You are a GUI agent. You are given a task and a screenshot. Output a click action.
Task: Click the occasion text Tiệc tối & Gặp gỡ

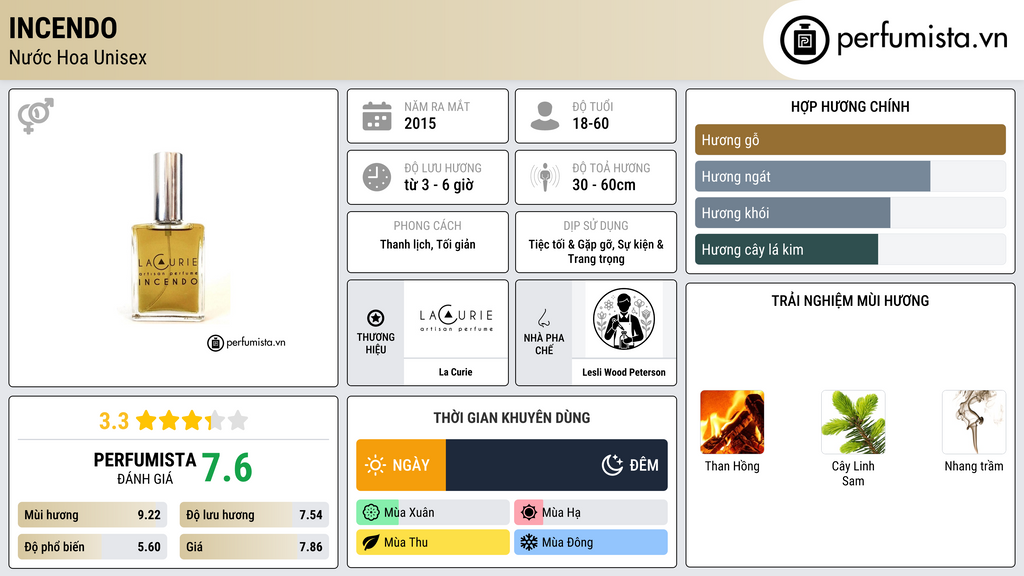[596, 251]
